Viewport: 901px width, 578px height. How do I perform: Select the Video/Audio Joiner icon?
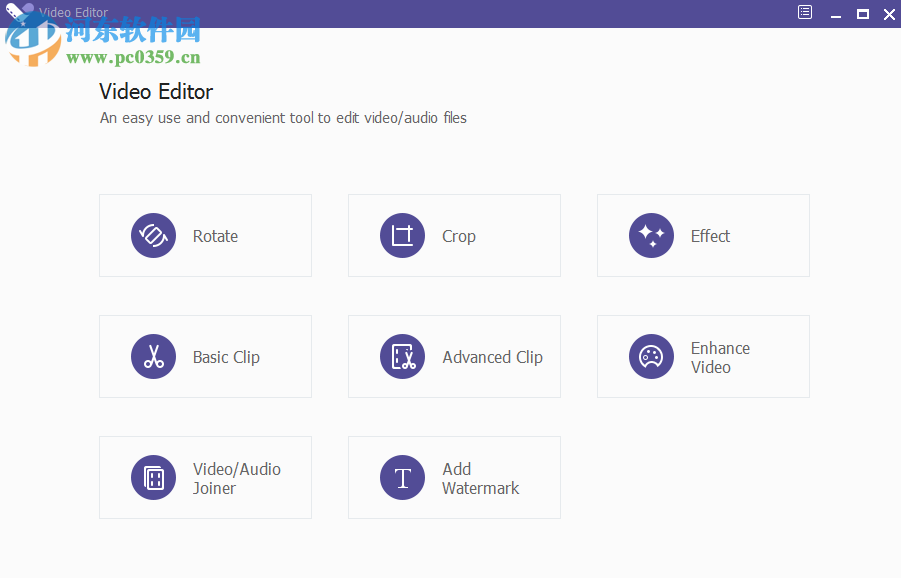coord(153,477)
